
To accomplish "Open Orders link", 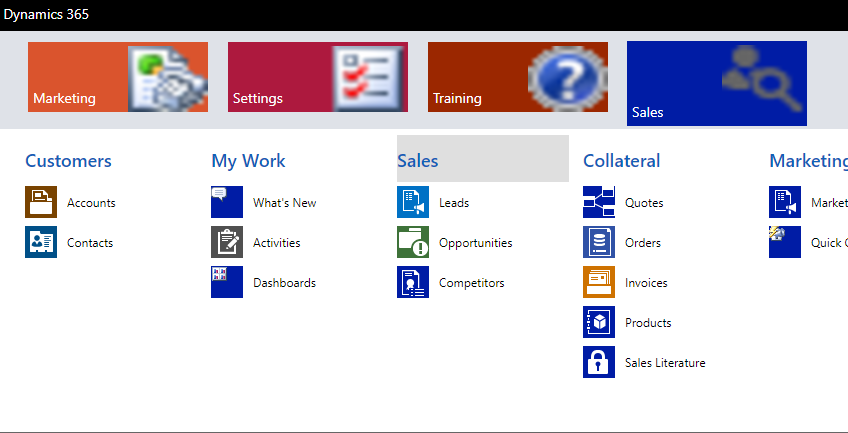I will (643, 243).
